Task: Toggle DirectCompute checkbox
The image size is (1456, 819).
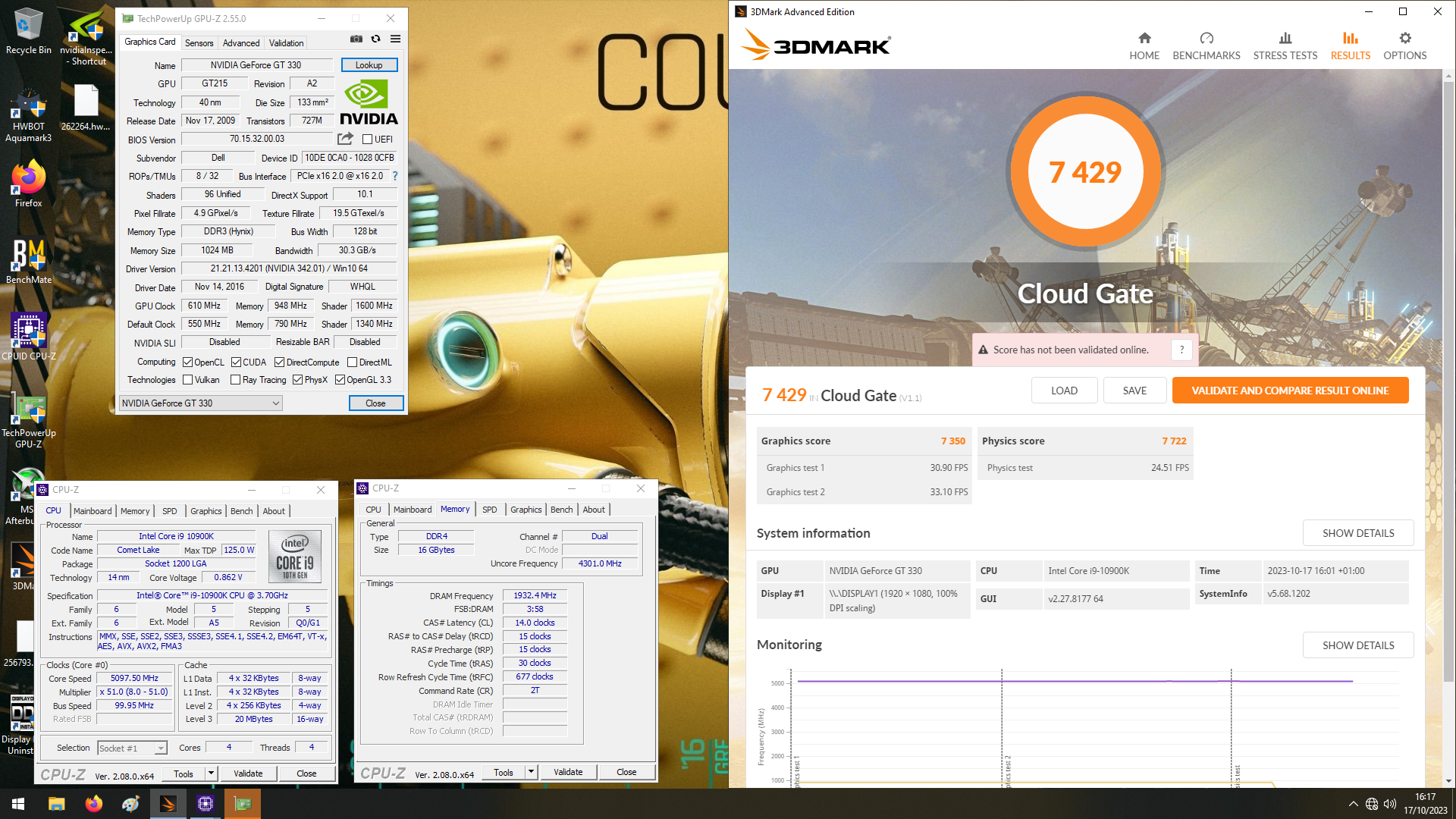Action: coord(279,362)
